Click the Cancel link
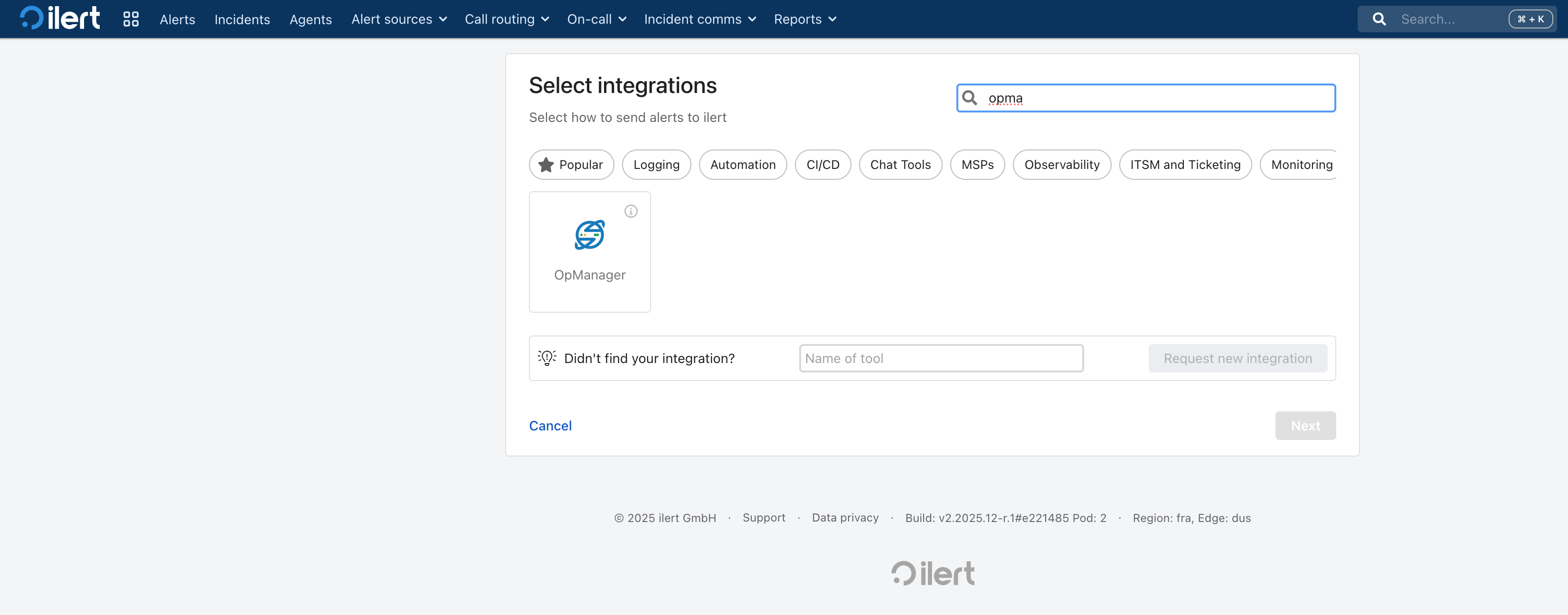Screen dimensions: 1568x615 [549, 426]
